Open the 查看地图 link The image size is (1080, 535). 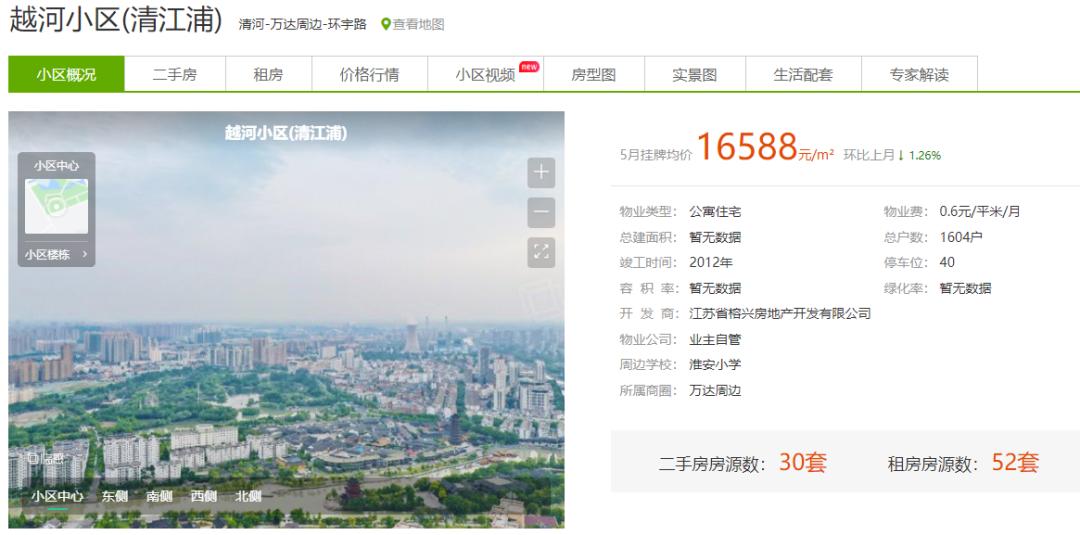click(x=418, y=24)
